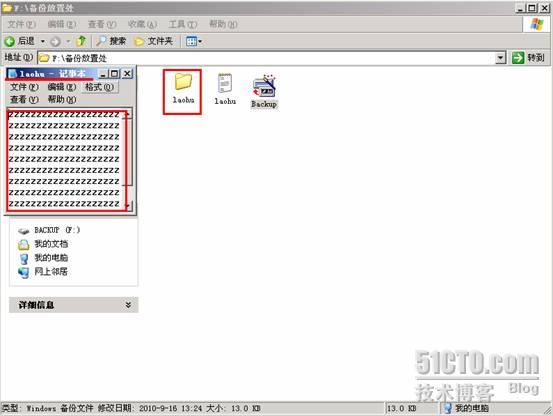The height and width of the screenshot is (416, 553).
Task: Close the laohu Notepad window
Action: (127, 74)
